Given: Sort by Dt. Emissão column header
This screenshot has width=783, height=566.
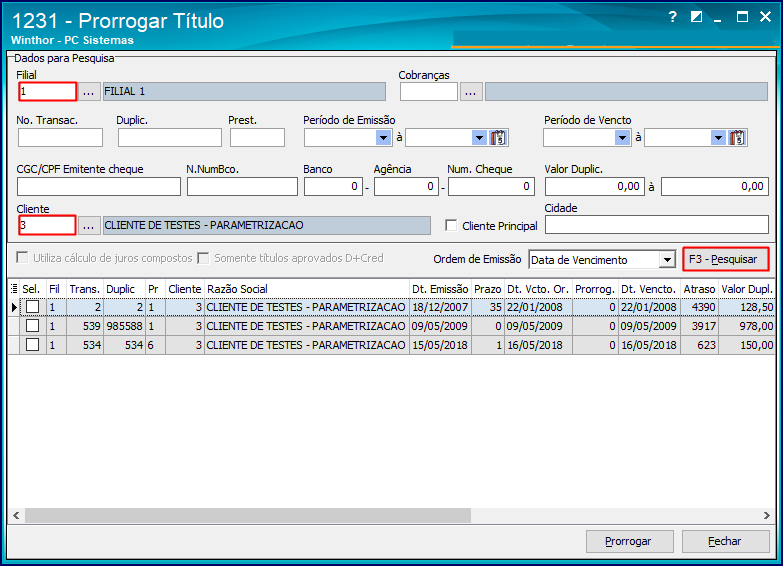Looking at the screenshot, I should (x=440, y=289).
